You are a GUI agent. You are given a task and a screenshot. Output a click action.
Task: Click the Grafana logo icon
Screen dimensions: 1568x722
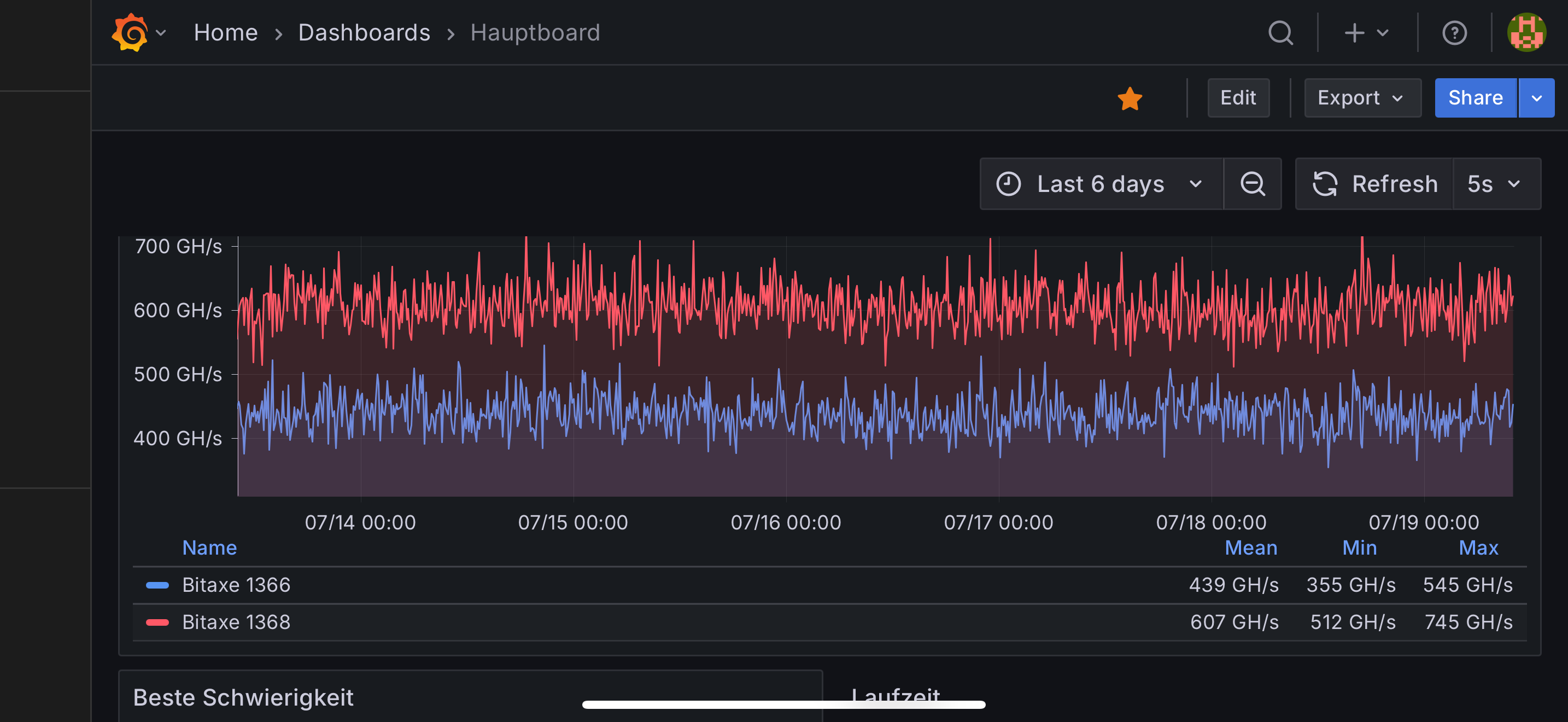click(130, 33)
